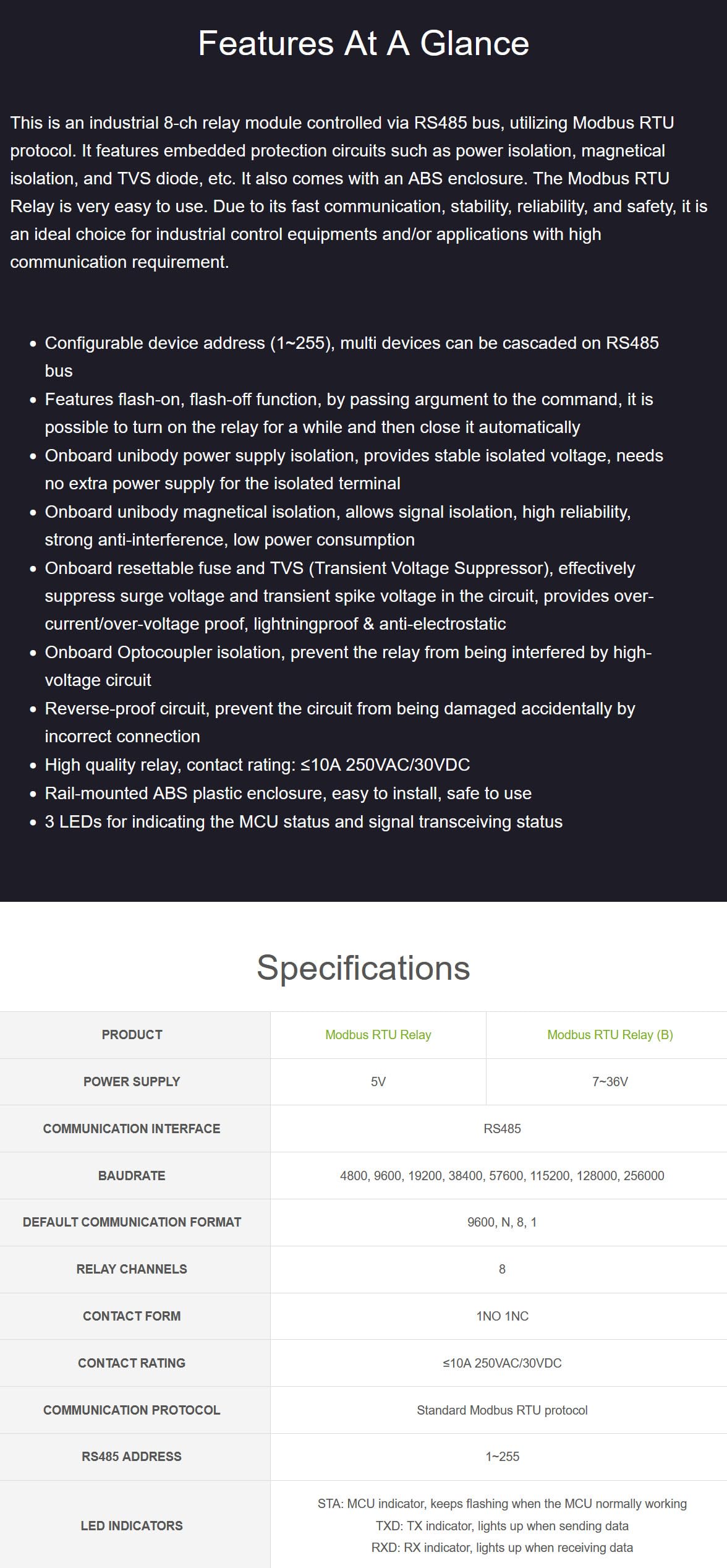The image size is (727, 1568).
Task: Click the 7~36V power supply value
Action: tap(610, 1081)
